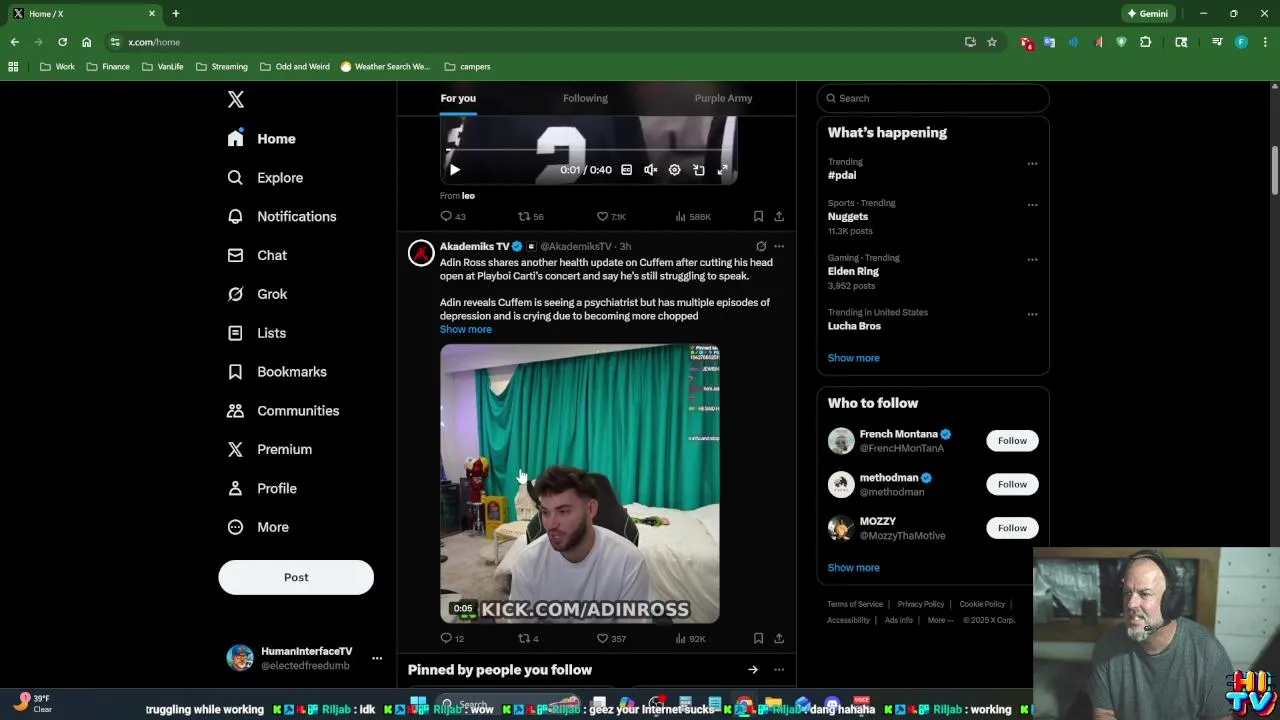Play the Adin Ross video thumbnail

[x=580, y=484]
